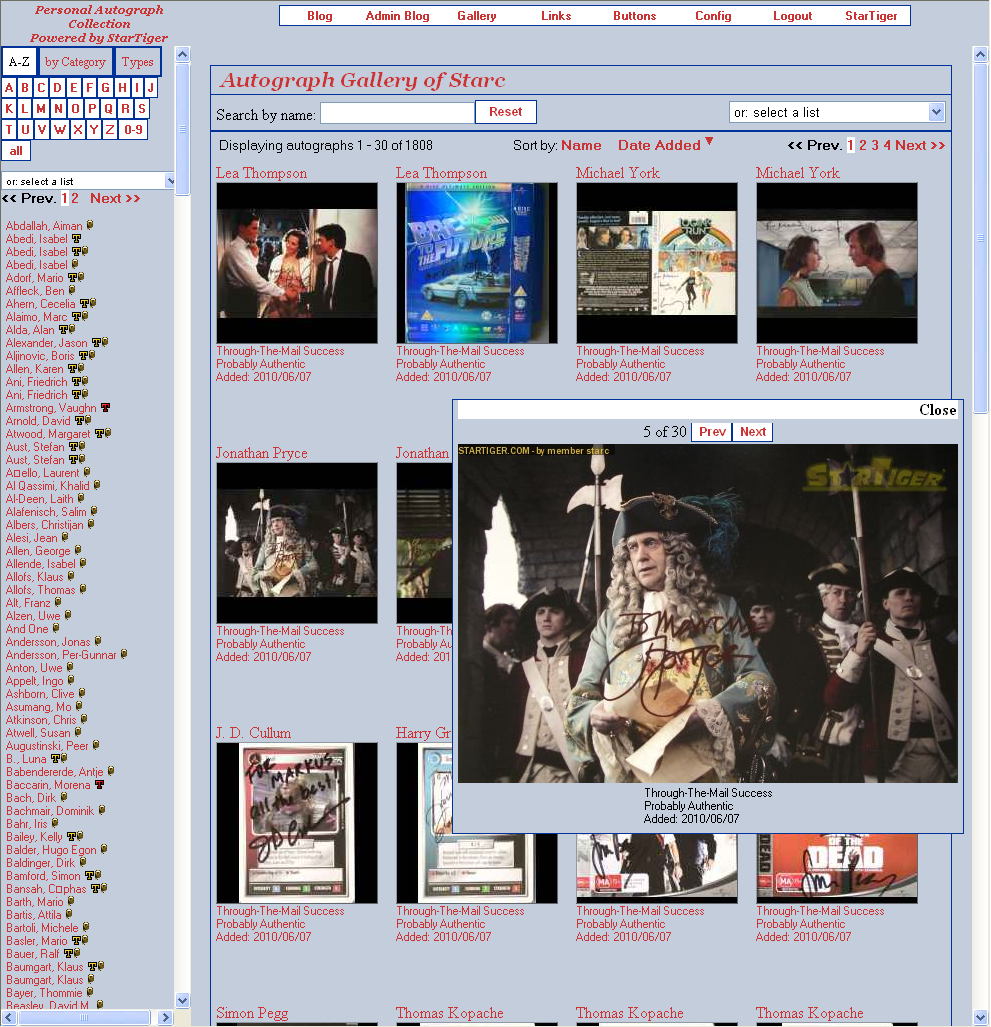Go to the Gallery menu item
The height and width of the screenshot is (1027, 991).
coord(477,16)
